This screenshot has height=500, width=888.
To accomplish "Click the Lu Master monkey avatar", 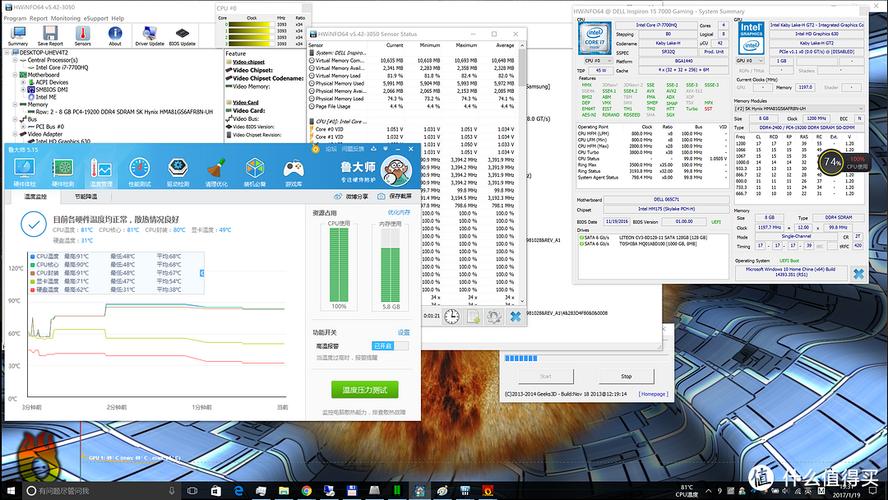I will pyautogui.click(x=396, y=170).
